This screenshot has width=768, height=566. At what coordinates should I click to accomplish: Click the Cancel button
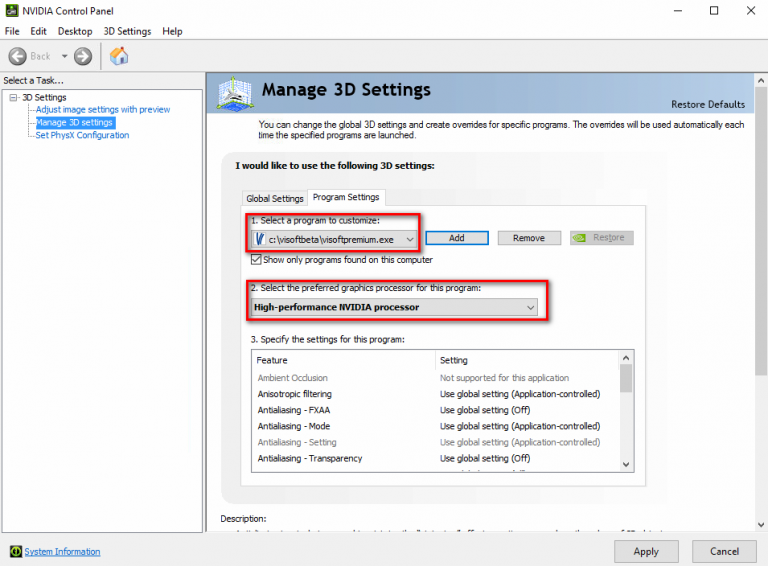point(724,552)
